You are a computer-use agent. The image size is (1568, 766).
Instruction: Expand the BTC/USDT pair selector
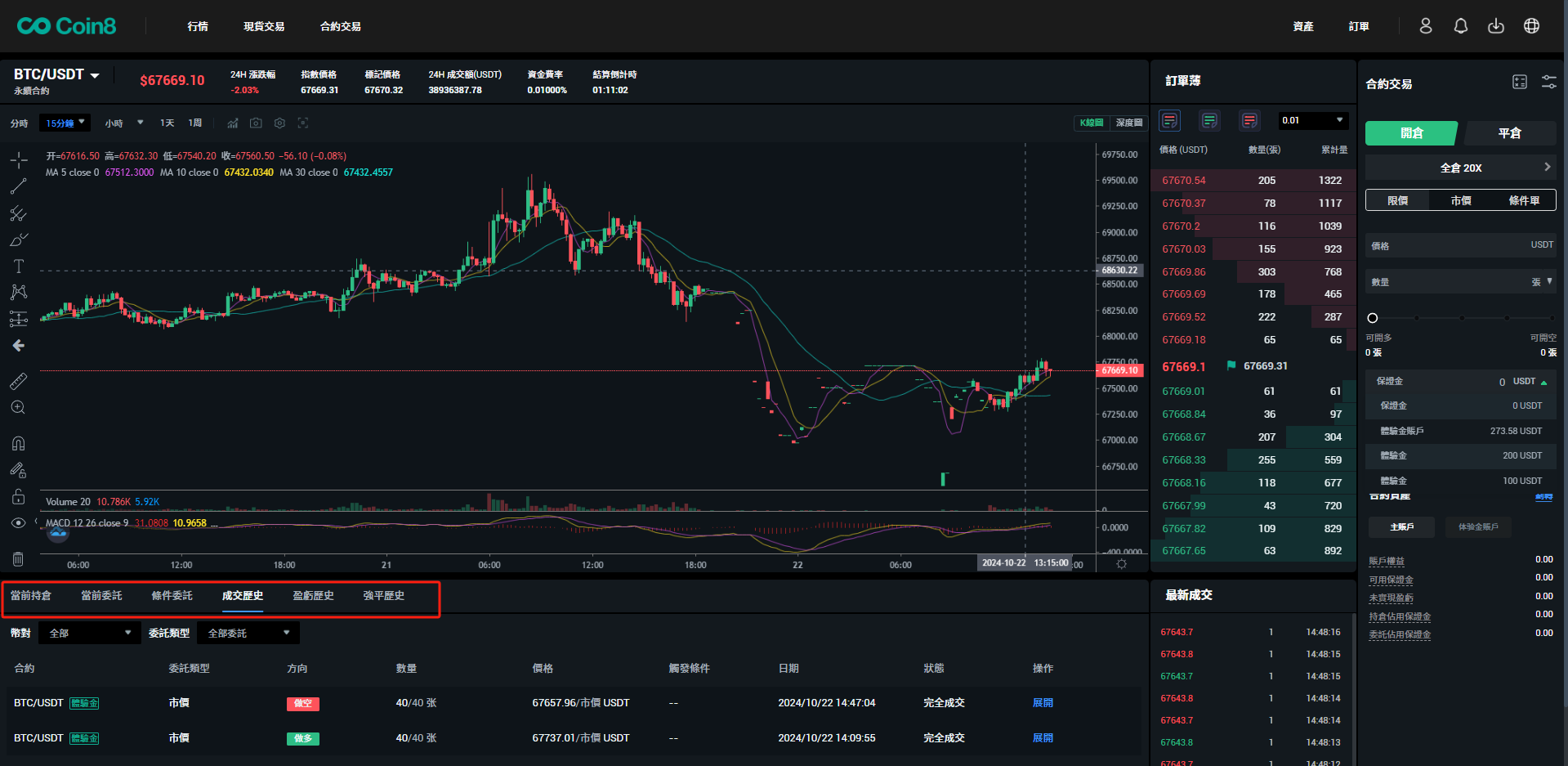pos(57,74)
